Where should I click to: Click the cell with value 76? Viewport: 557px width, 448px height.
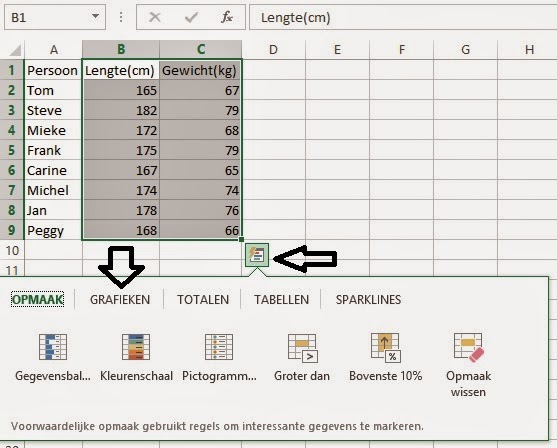pyautogui.click(x=201, y=210)
